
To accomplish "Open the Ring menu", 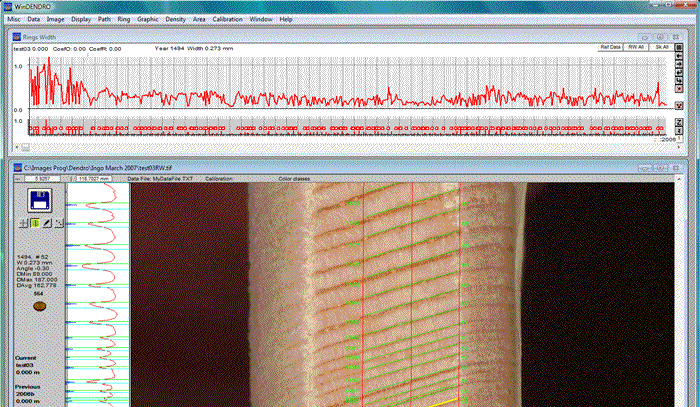I will click(124, 19).
